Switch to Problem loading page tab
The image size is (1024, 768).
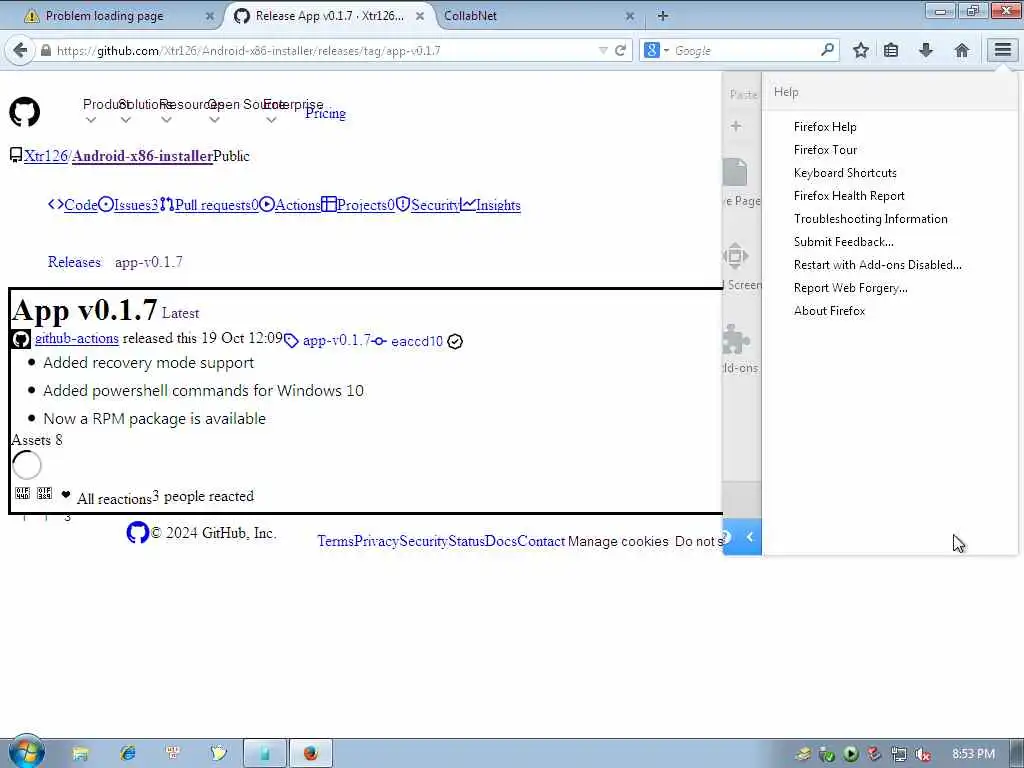coord(104,16)
